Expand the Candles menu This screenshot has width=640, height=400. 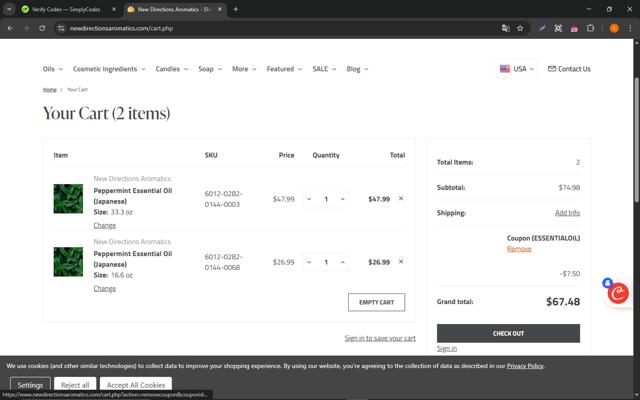(171, 69)
